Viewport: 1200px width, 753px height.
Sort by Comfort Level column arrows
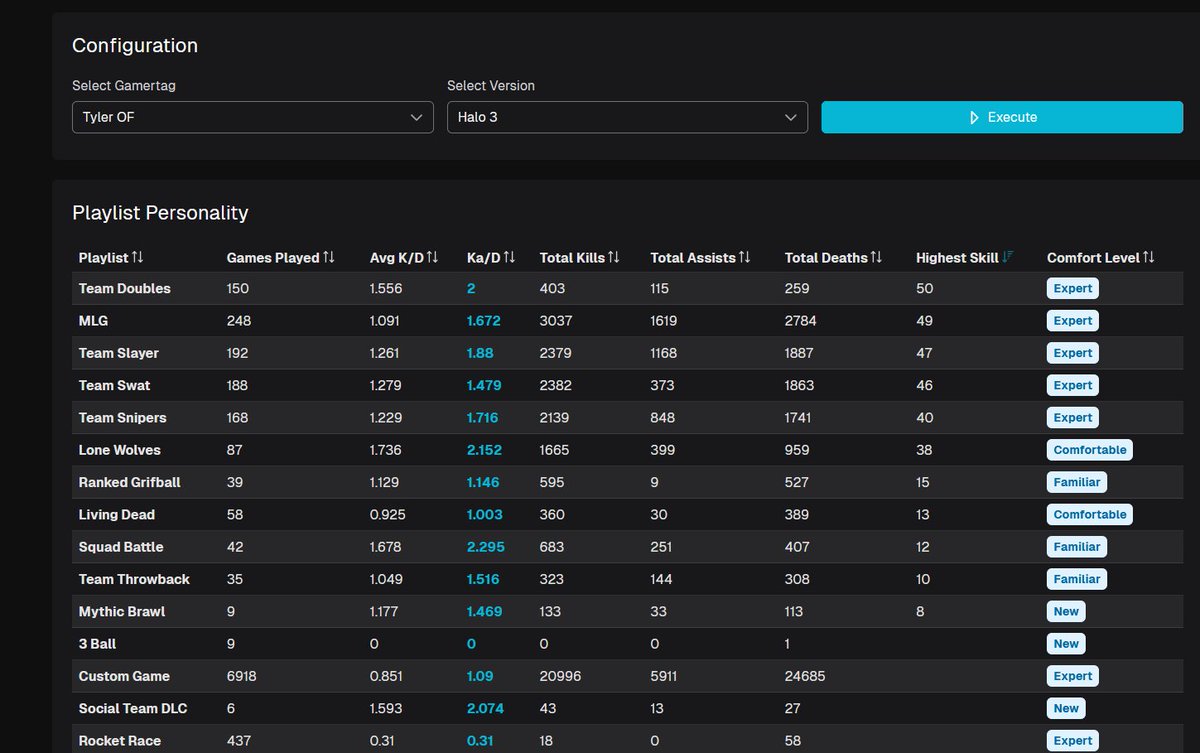1148,257
